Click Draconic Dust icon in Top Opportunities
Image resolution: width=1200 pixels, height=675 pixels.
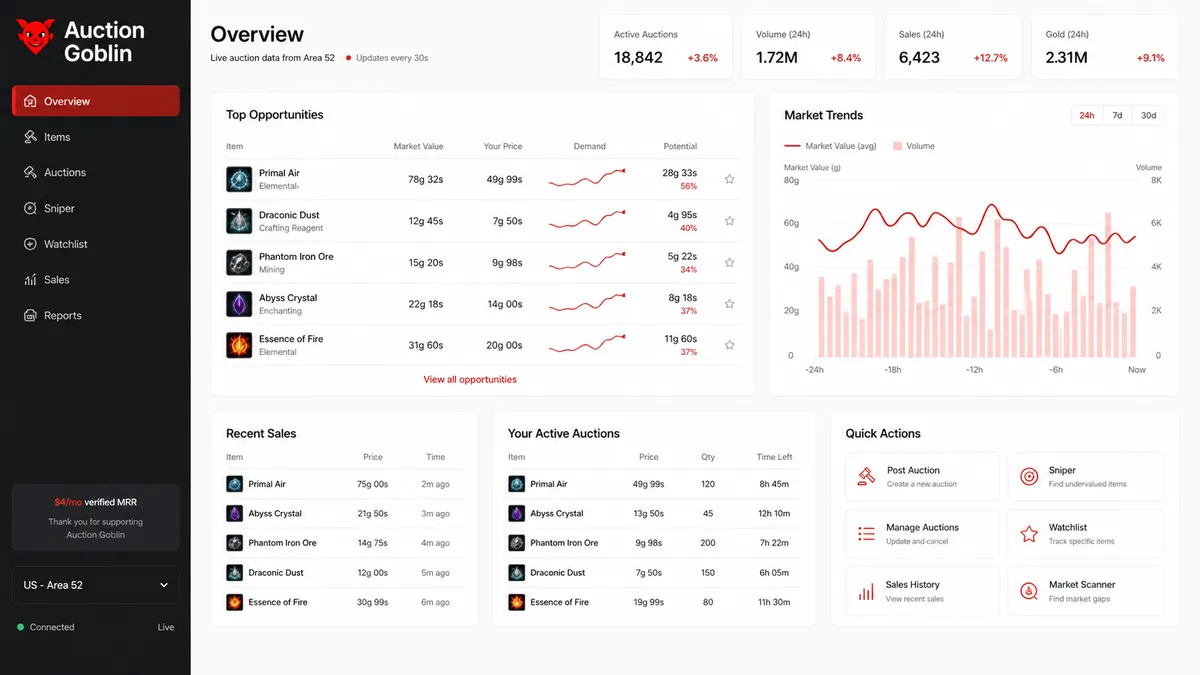click(239, 221)
